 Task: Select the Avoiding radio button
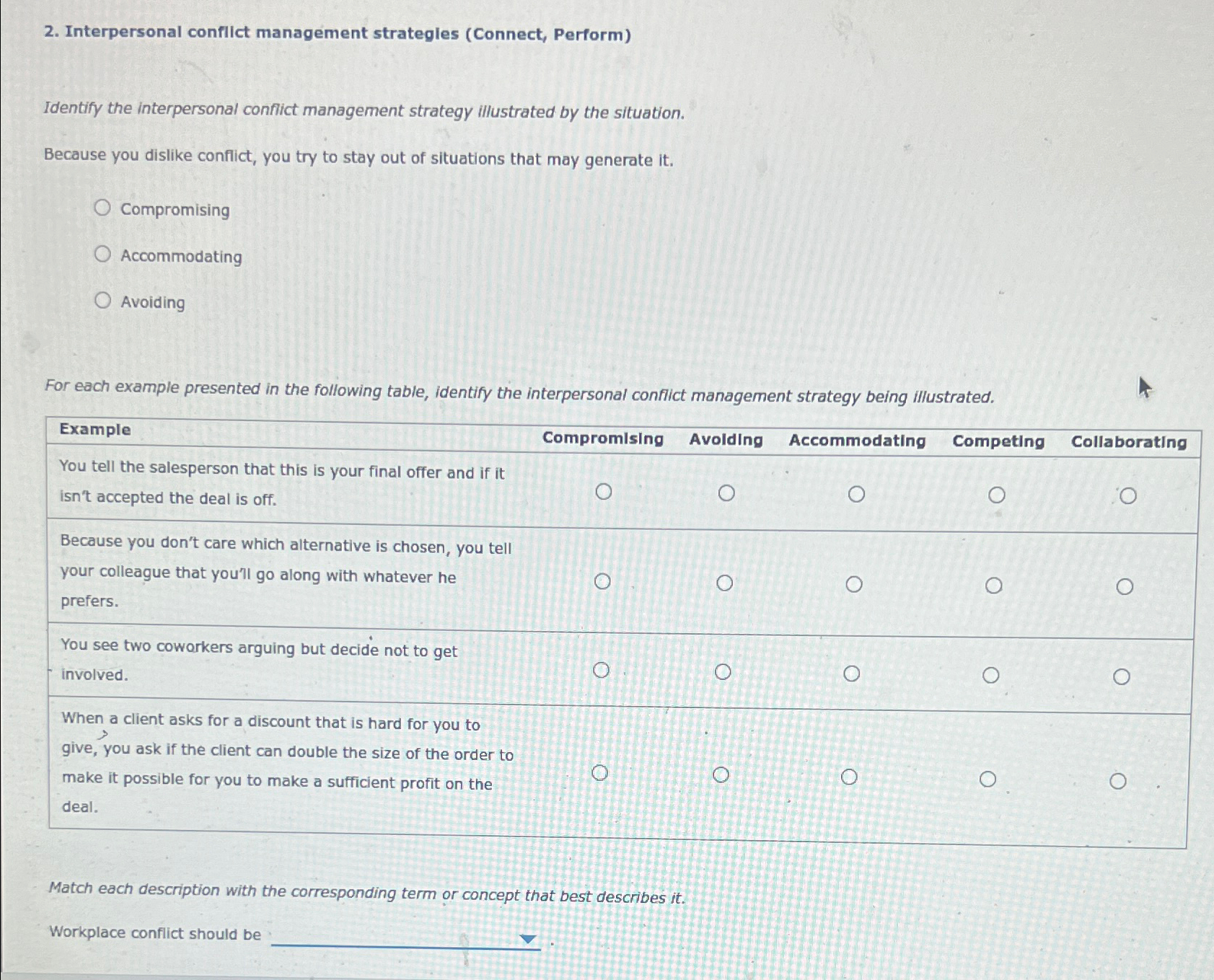click(x=103, y=300)
